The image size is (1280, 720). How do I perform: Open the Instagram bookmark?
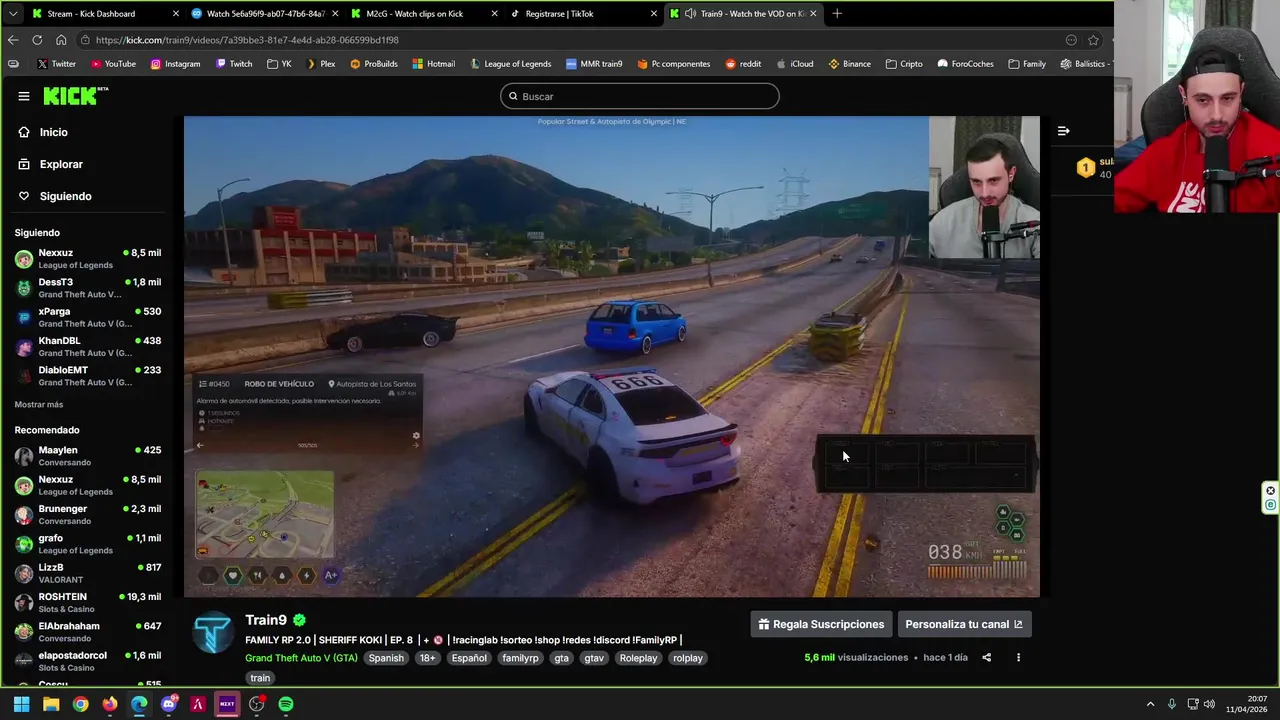point(175,64)
